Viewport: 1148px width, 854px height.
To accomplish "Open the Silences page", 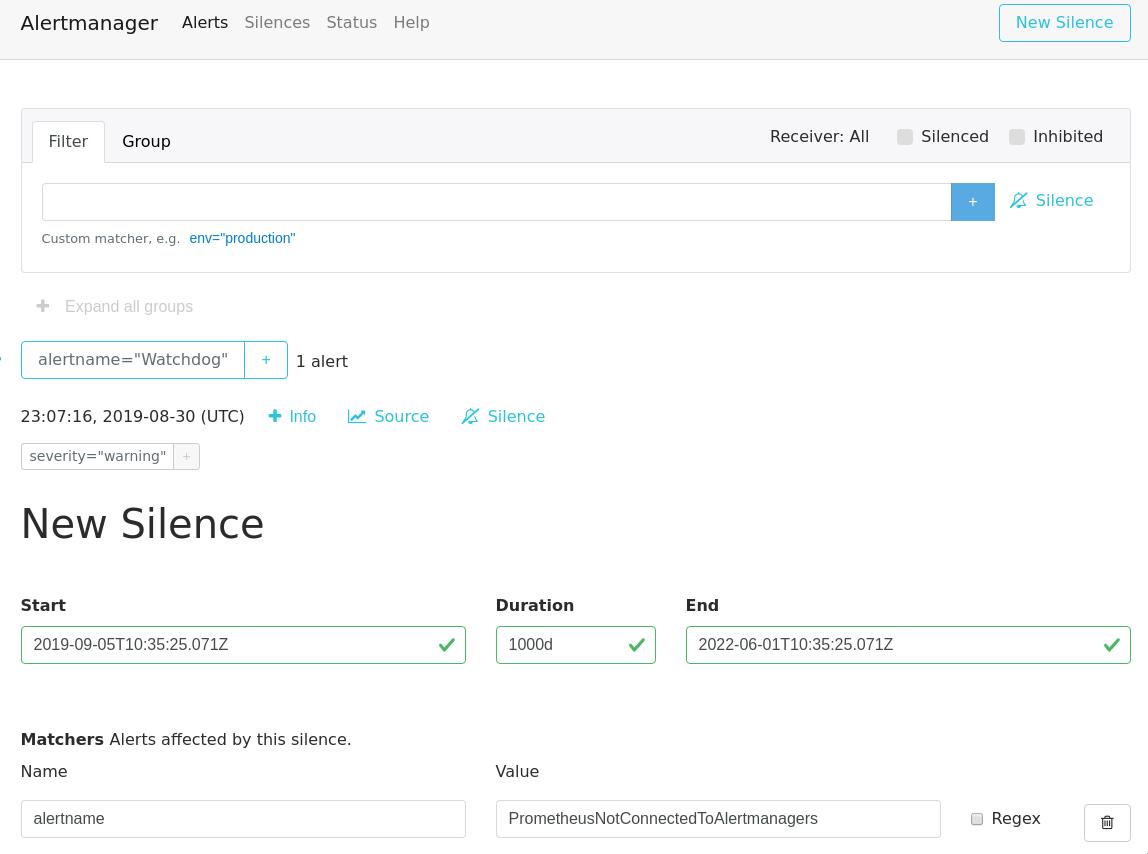I will (x=277, y=22).
